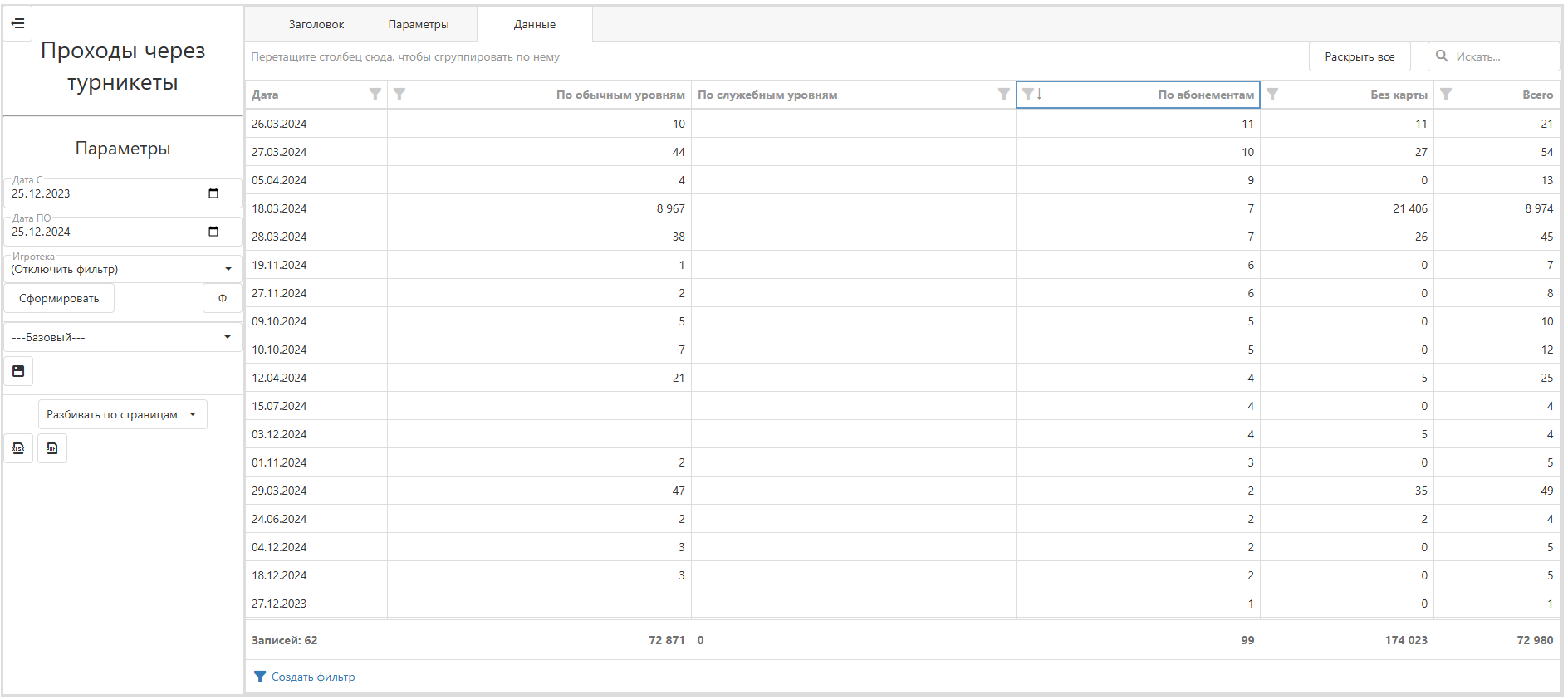Open the calendar picker for Дата ПО
The height and width of the screenshot is (699, 1568).
pyautogui.click(x=213, y=232)
